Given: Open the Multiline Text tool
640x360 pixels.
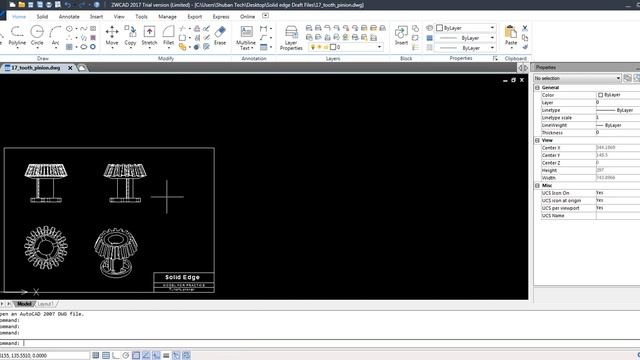Looking at the screenshot, I should tap(246, 38).
